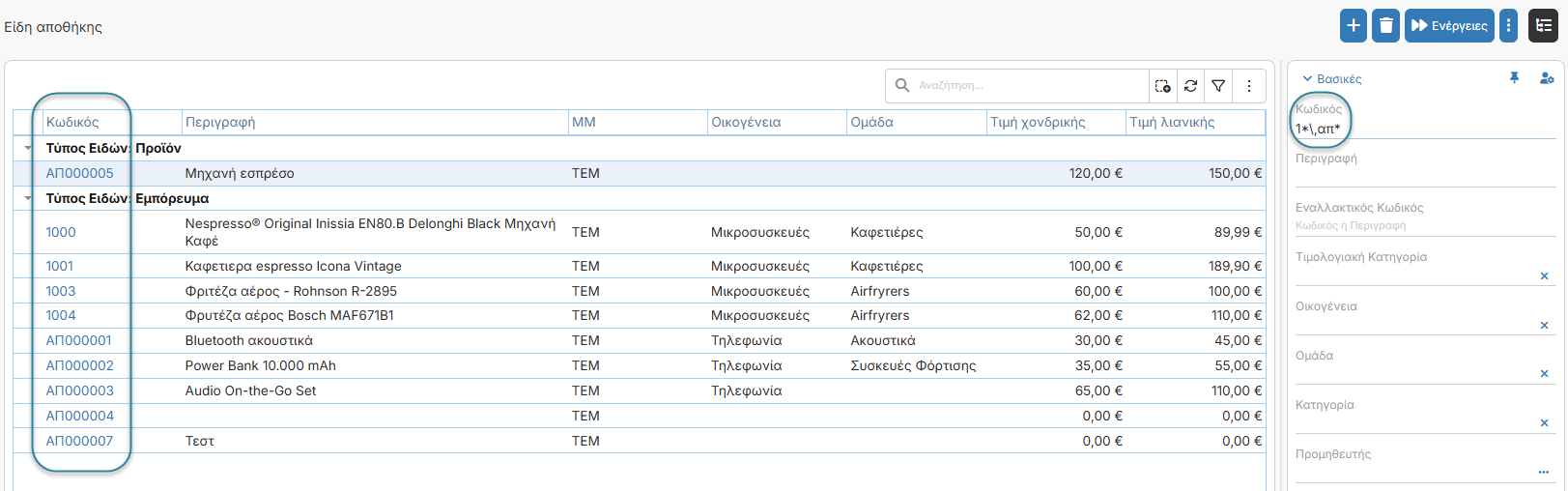Pin the filter panel with the pin icon
Image resolution: width=1568 pixels, height=491 pixels.
1514,78
